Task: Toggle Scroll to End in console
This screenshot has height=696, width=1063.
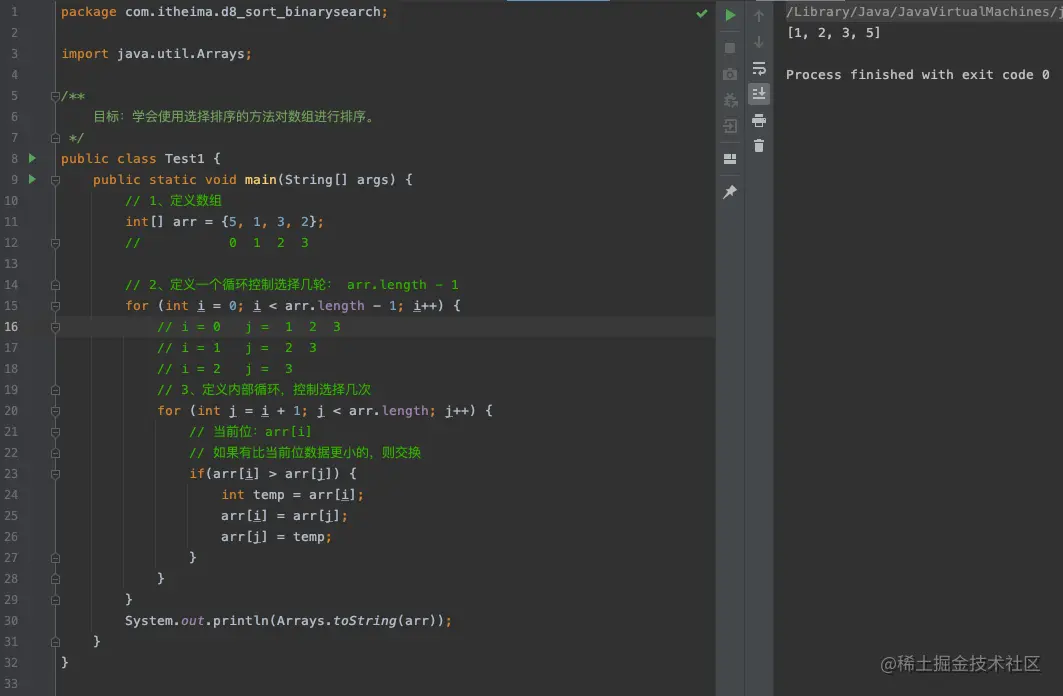Action: 759,94
